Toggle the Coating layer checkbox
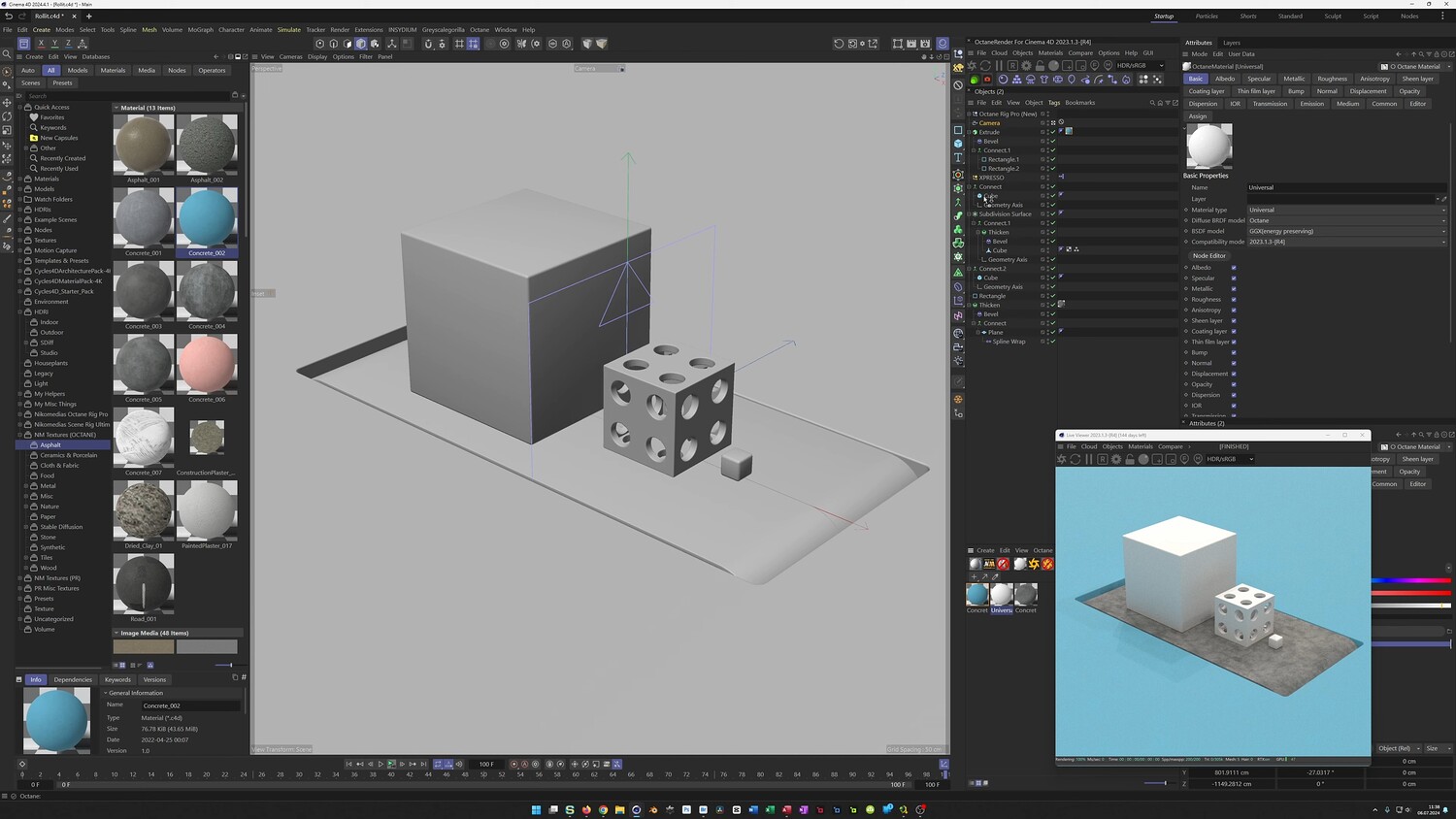 (1234, 331)
